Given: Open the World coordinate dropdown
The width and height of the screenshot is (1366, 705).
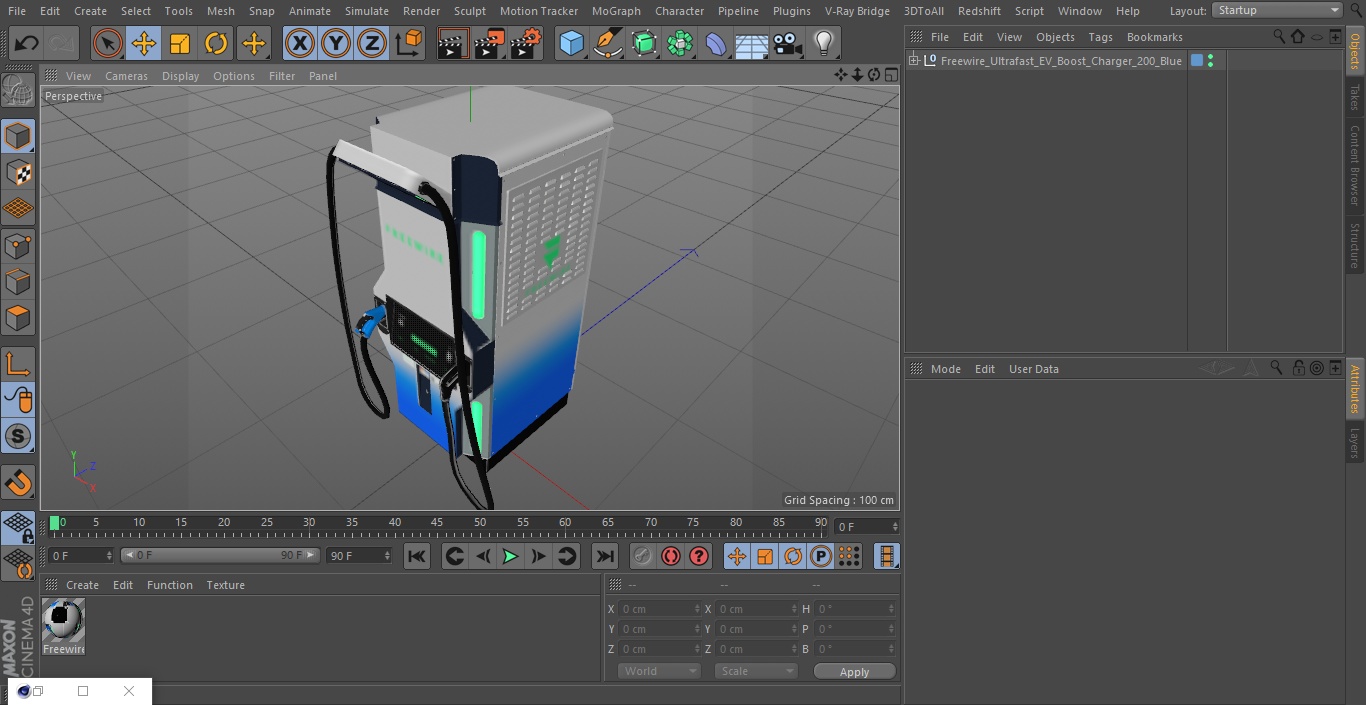Looking at the screenshot, I should pos(659,671).
